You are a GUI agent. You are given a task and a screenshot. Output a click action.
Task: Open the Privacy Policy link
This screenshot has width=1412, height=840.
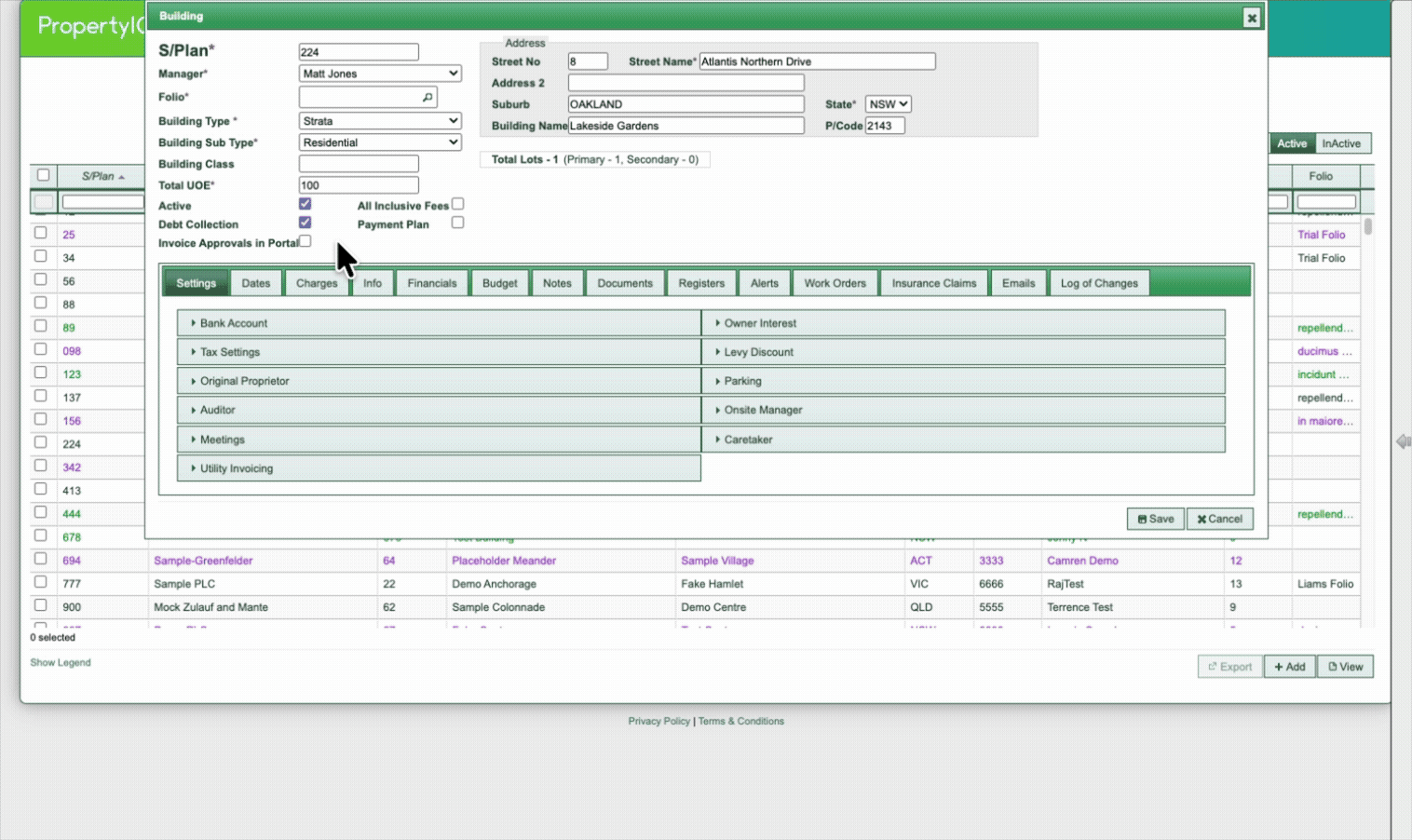click(658, 721)
